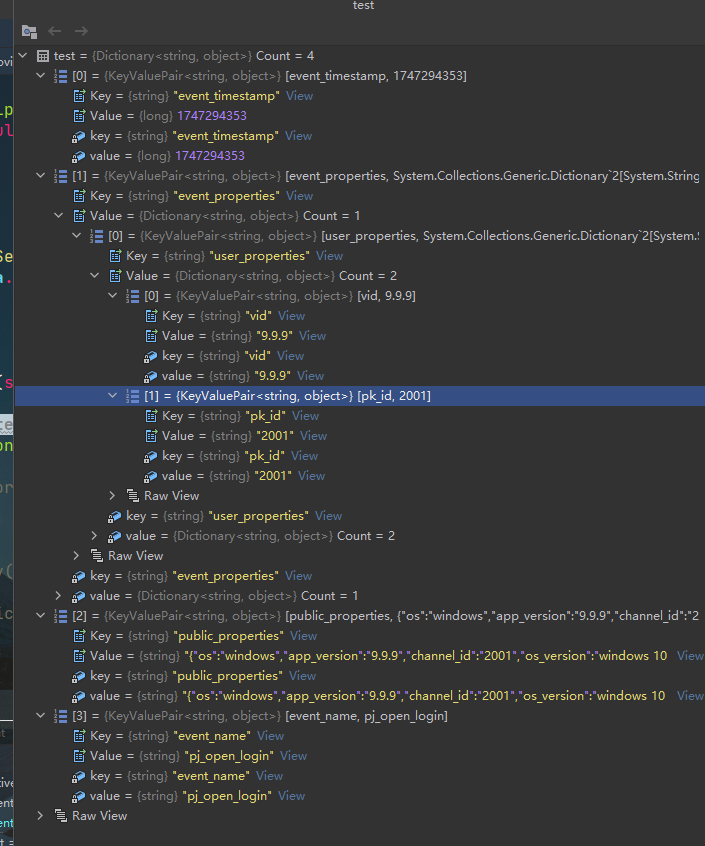This screenshot has width=705, height=846.
Task: Open View link for uppercase Key "event_name"
Action: (270, 736)
